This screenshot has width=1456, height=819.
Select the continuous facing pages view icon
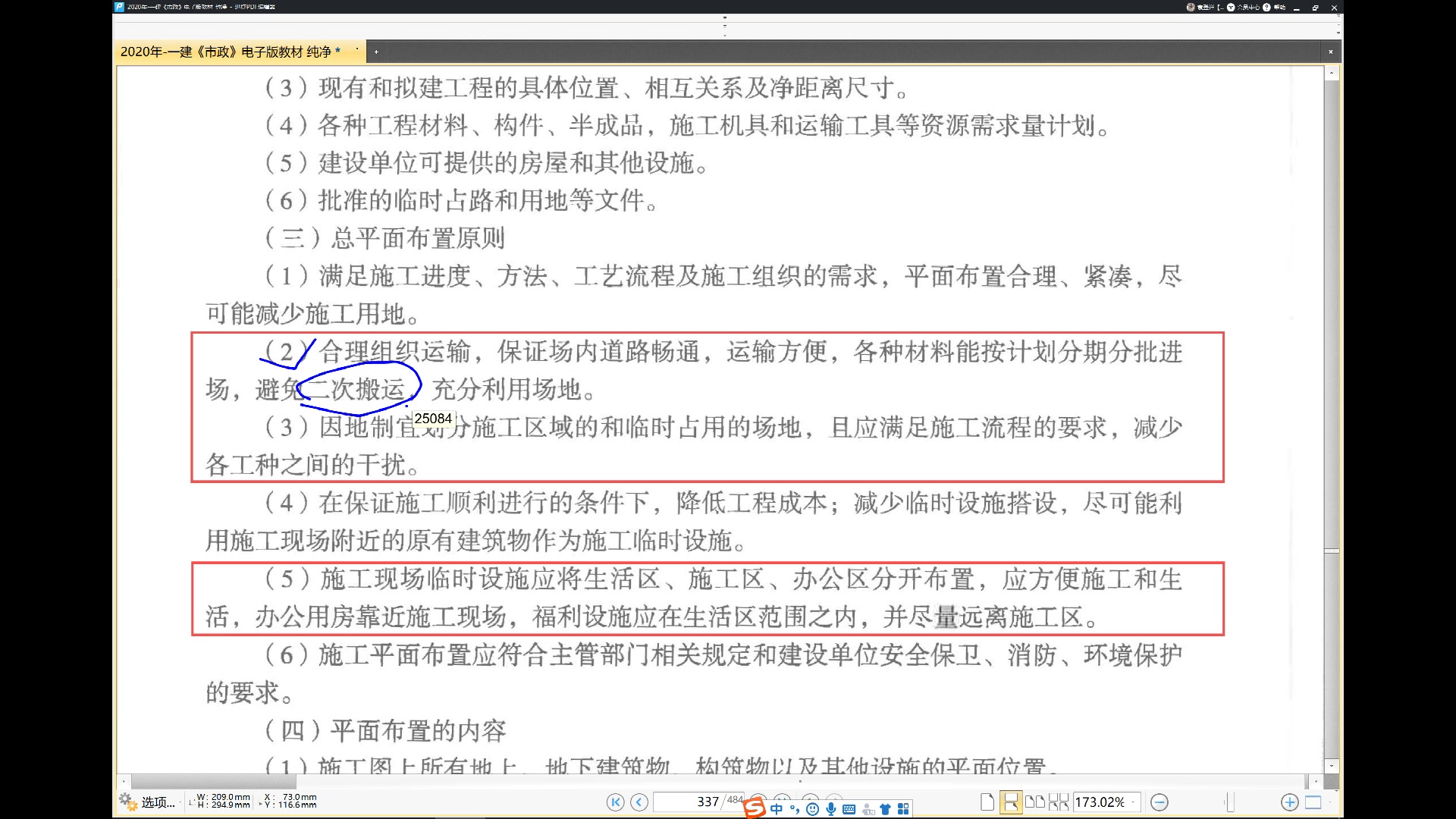[1059, 802]
